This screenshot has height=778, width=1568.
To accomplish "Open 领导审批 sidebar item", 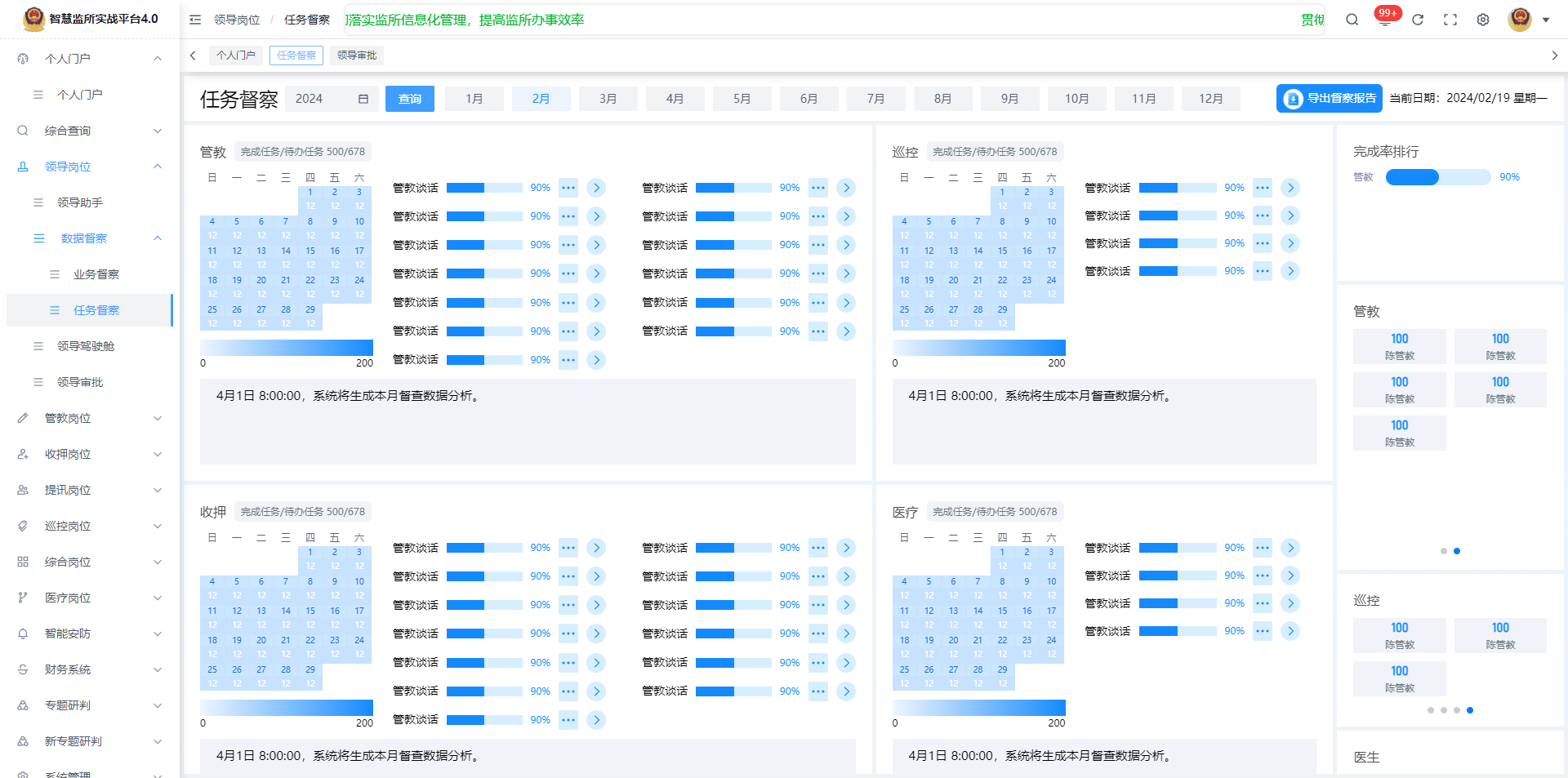I will tap(90, 382).
